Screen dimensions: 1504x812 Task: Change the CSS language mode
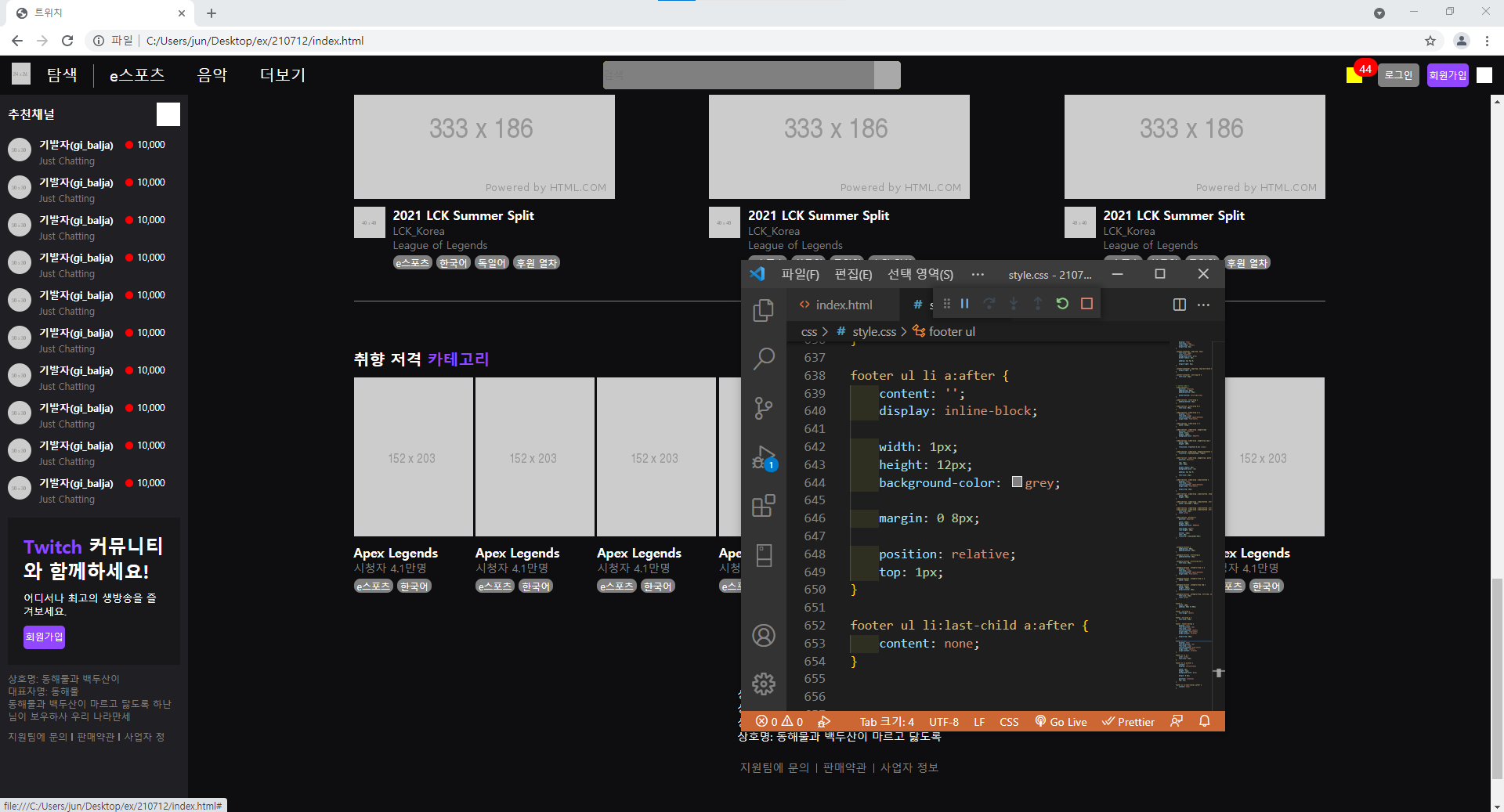click(x=1009, y=722)
